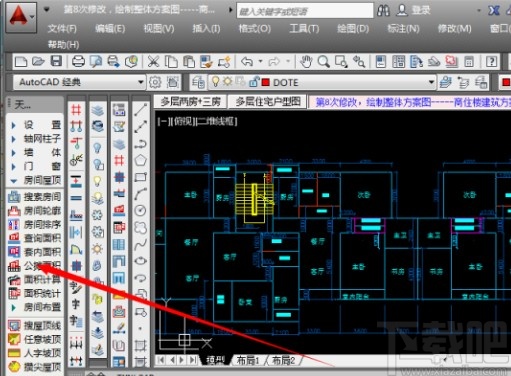Viewport: 511px width, 376px height.
Task: Run the 面积统计 command
Action: coord(35,293)
